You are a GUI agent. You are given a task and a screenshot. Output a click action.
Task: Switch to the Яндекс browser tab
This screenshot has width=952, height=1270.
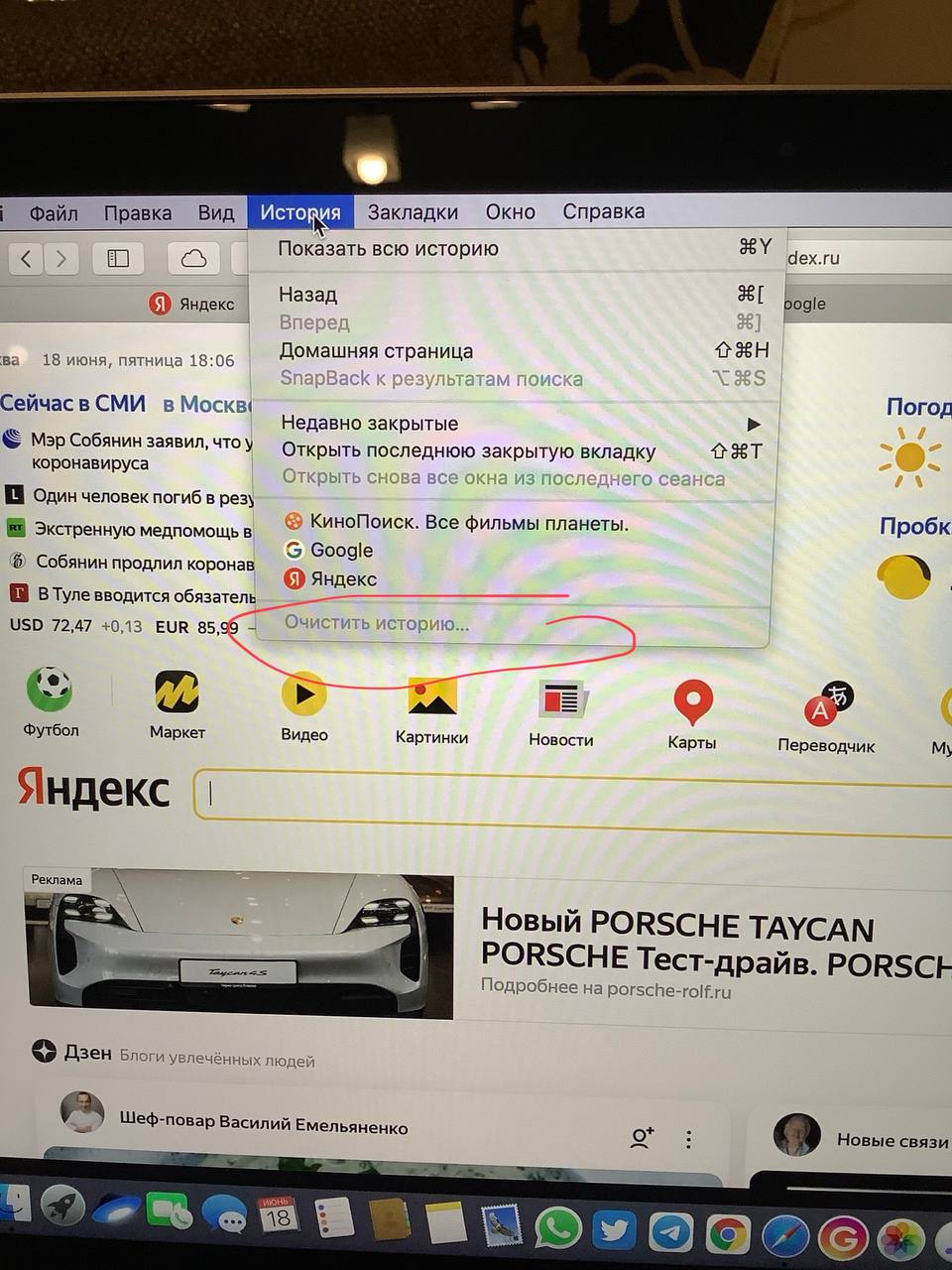[x=192, y=304]
